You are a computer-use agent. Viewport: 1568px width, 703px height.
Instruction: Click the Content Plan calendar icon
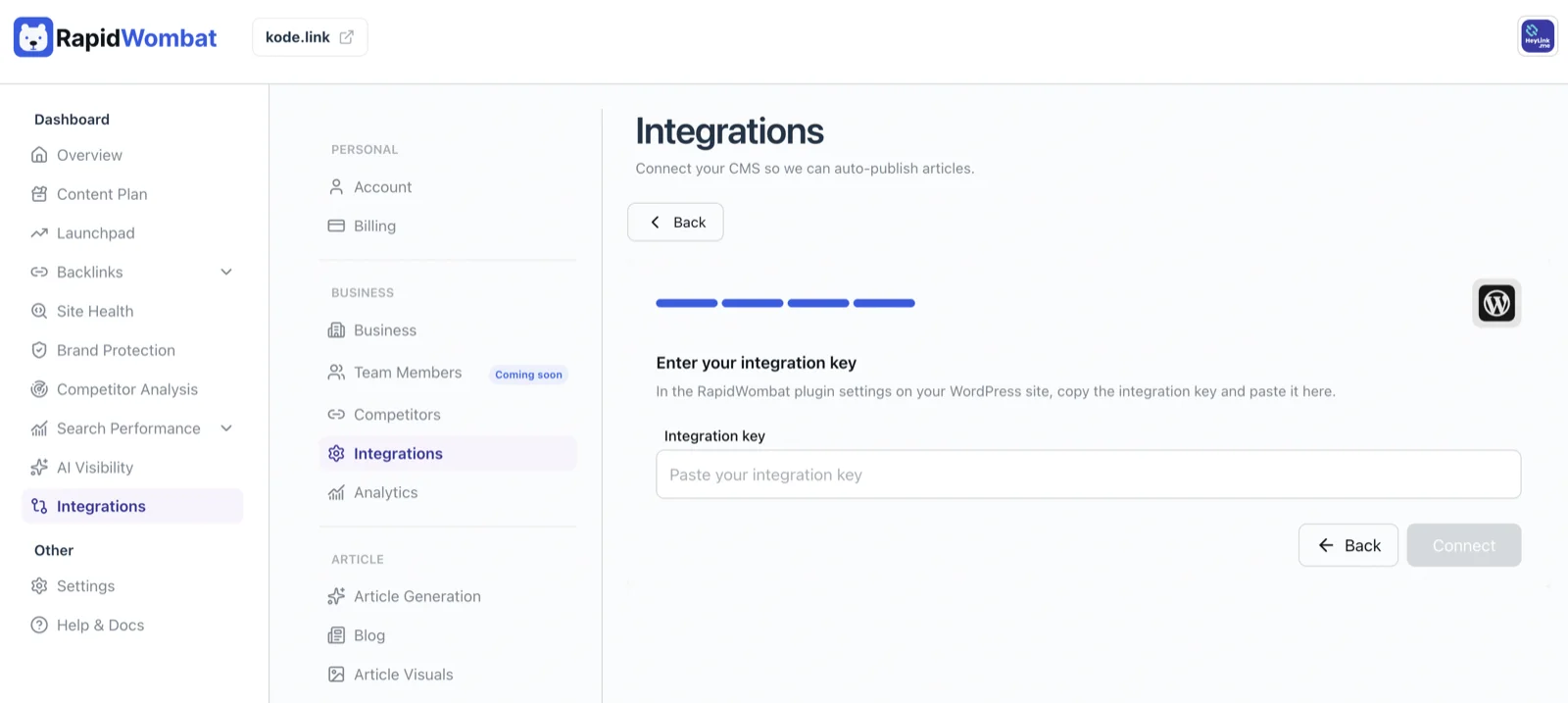pos(39,194)
